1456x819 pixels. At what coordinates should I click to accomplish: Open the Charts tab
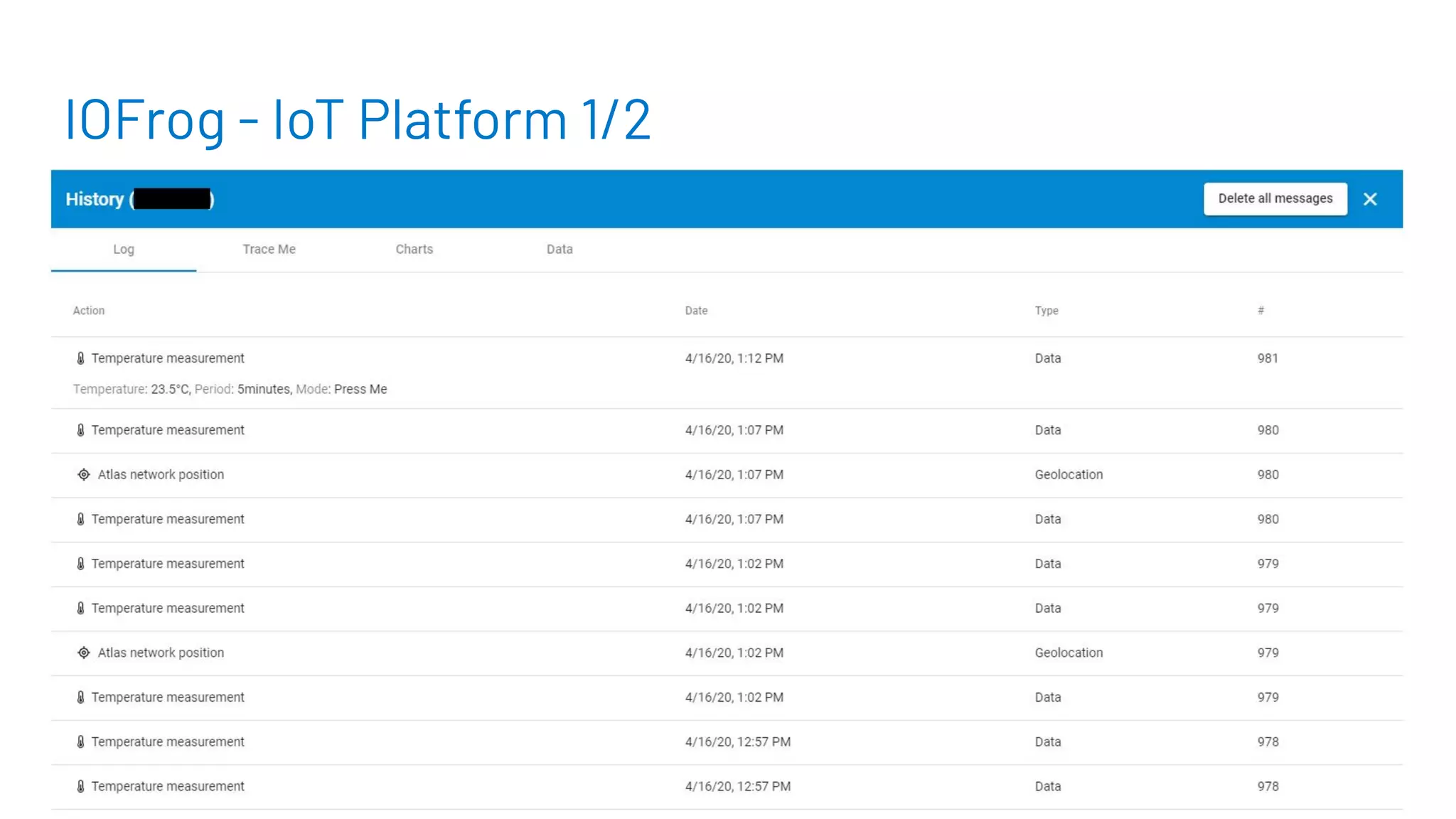pos(414,250)
